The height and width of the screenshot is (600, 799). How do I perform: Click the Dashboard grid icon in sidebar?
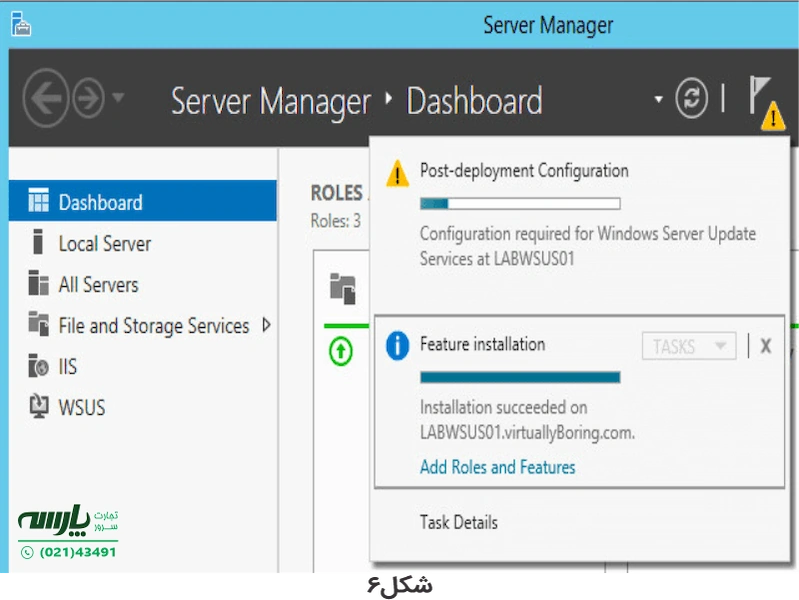(x=39, y=200)
